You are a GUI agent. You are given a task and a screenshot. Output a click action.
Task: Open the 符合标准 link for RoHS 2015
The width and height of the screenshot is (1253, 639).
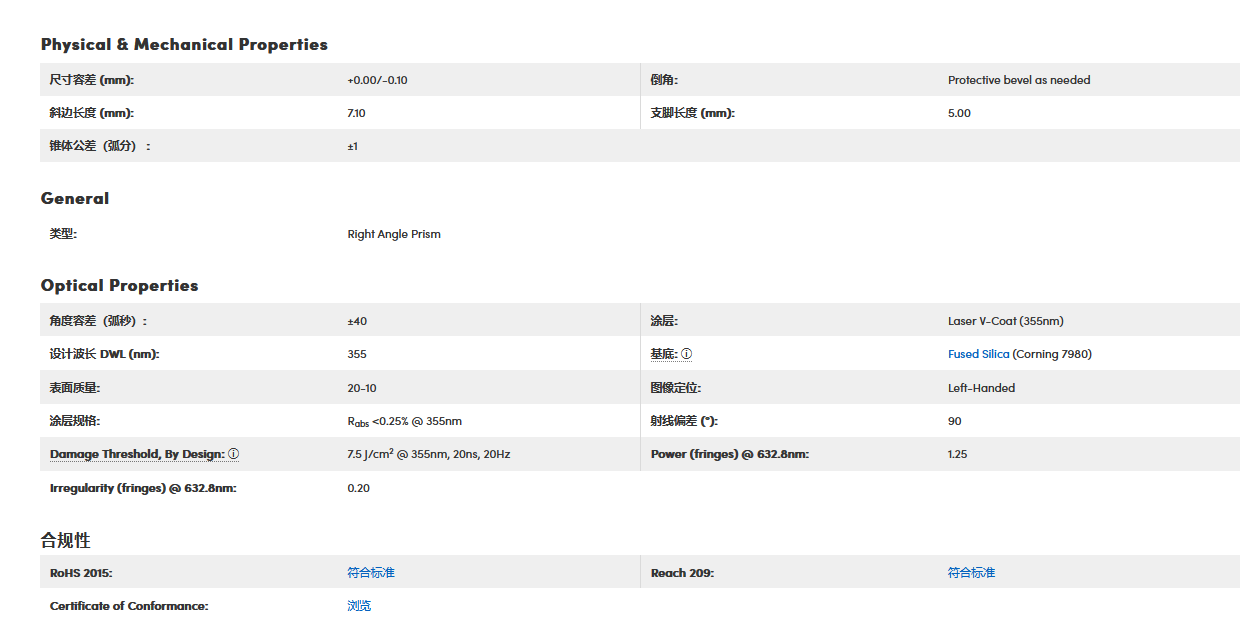coord(371,572)
